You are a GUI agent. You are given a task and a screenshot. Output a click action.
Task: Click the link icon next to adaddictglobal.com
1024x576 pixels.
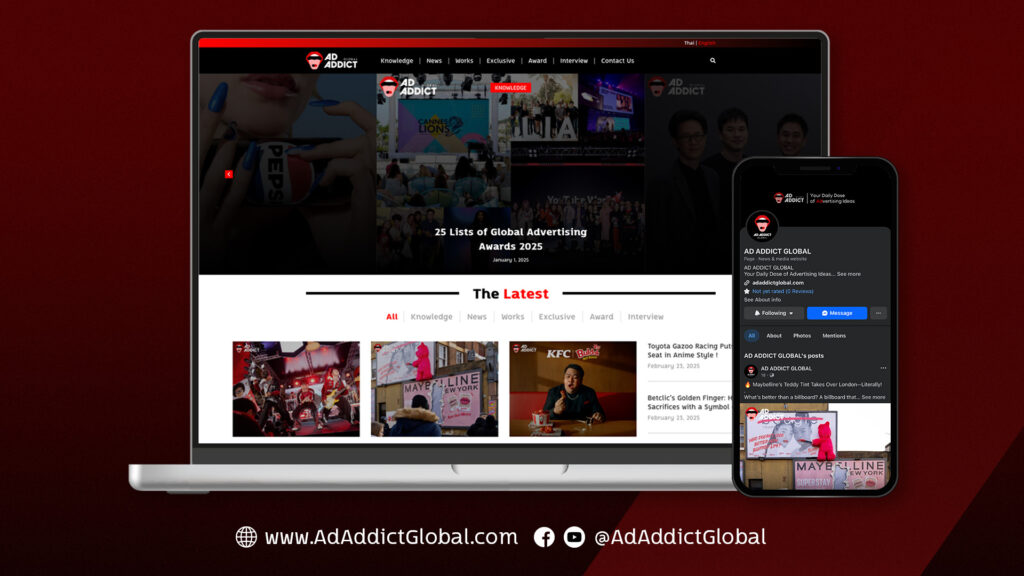coord(747,282)
